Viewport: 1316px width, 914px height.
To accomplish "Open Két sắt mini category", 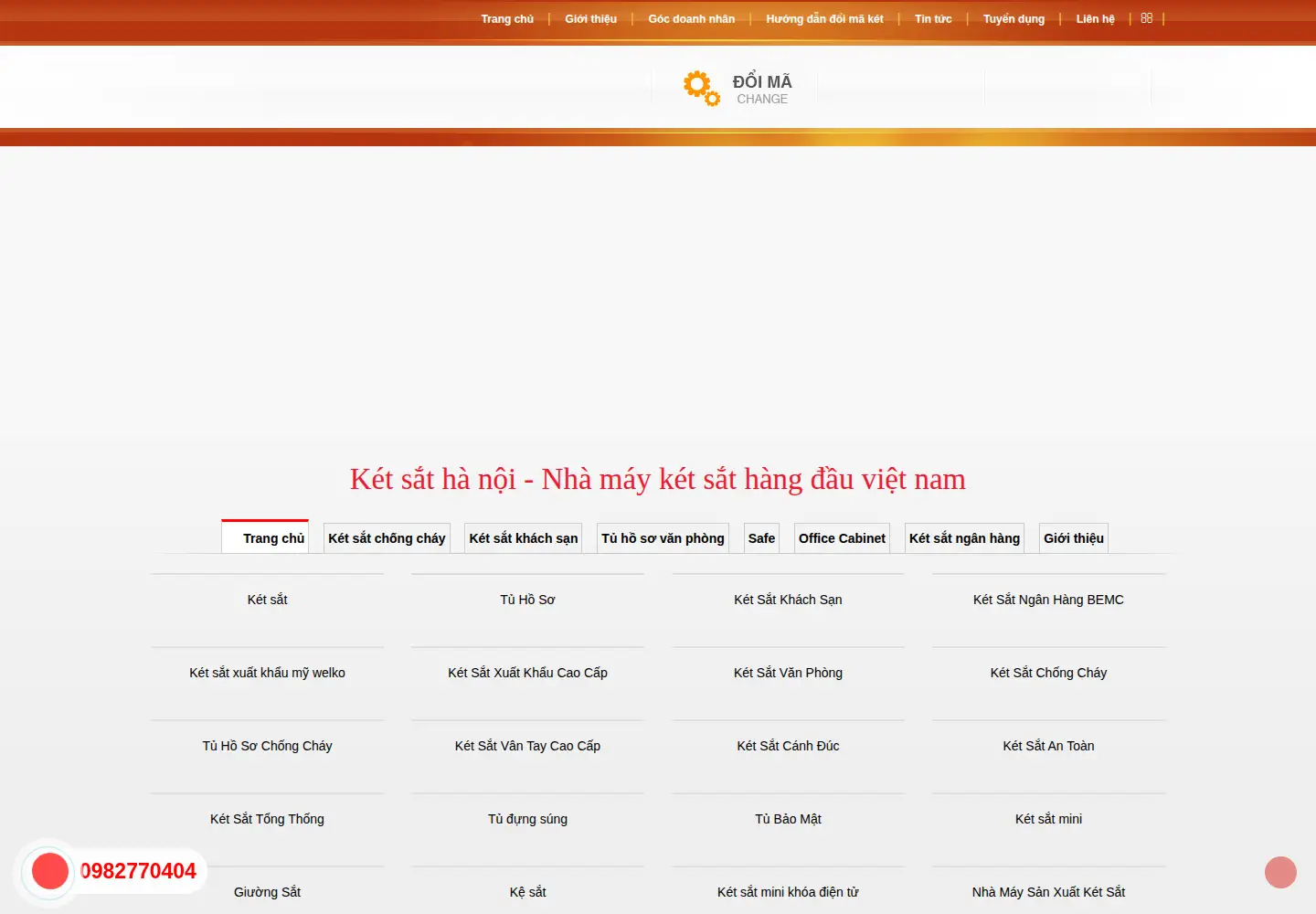I will pyautogui.click(x=1048, y=819).
